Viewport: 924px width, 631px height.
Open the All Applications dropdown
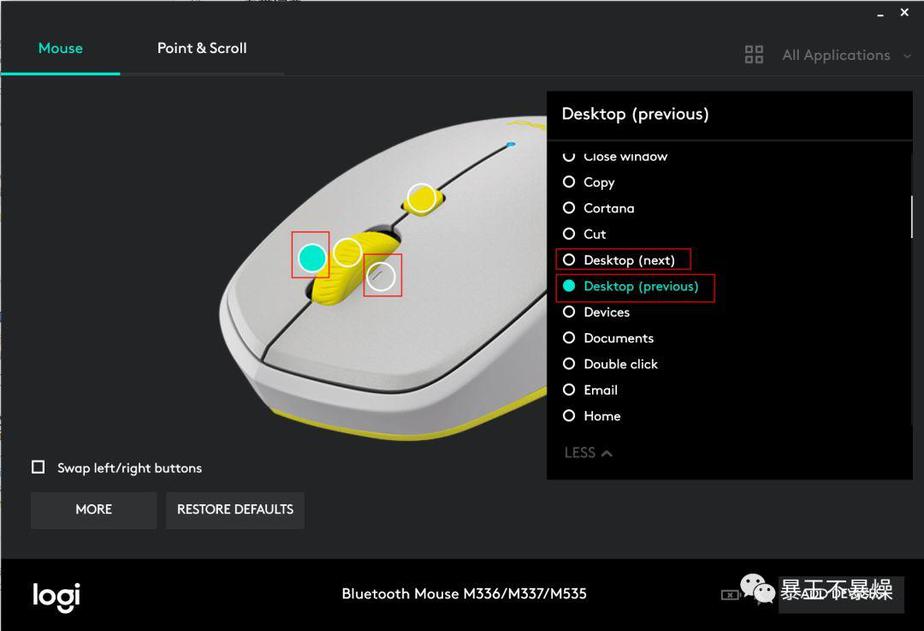point(835,55)
